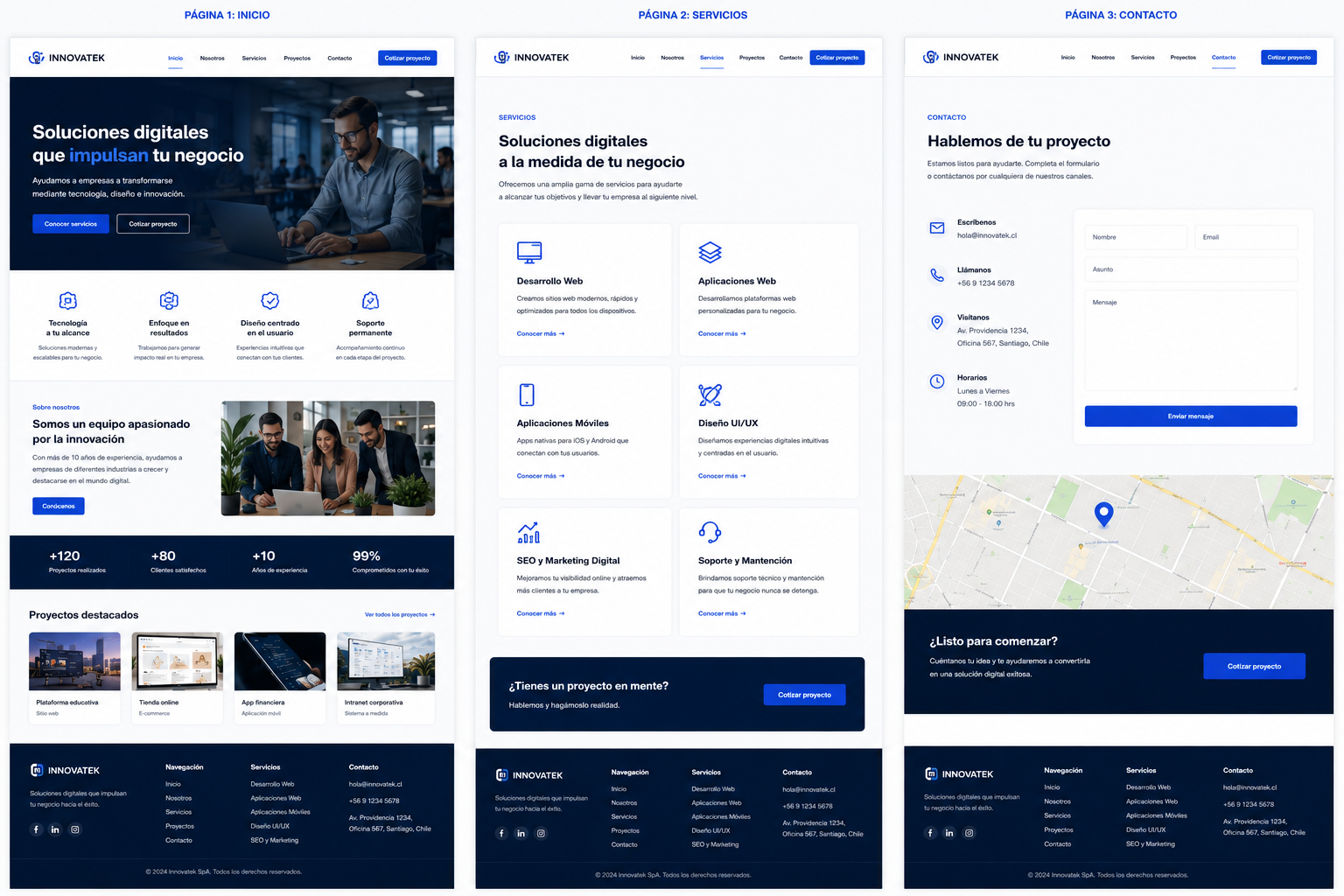Click the Soporte permanente icon
Screen dimensions: 1344x896
pyautogui.click(x=370, y=301)
